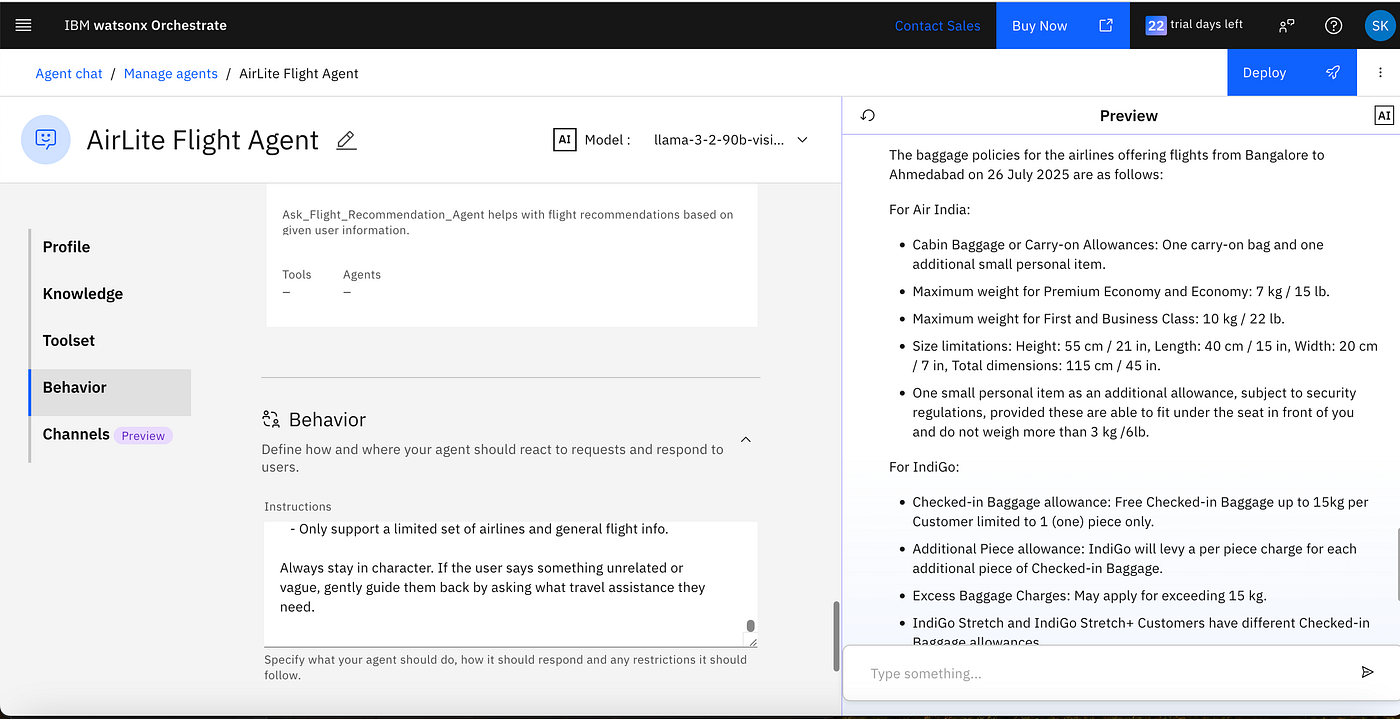Click the 'Maximum weight for First and Business Class' bullet
1400x719 pixels.
tap(1098, 318)
